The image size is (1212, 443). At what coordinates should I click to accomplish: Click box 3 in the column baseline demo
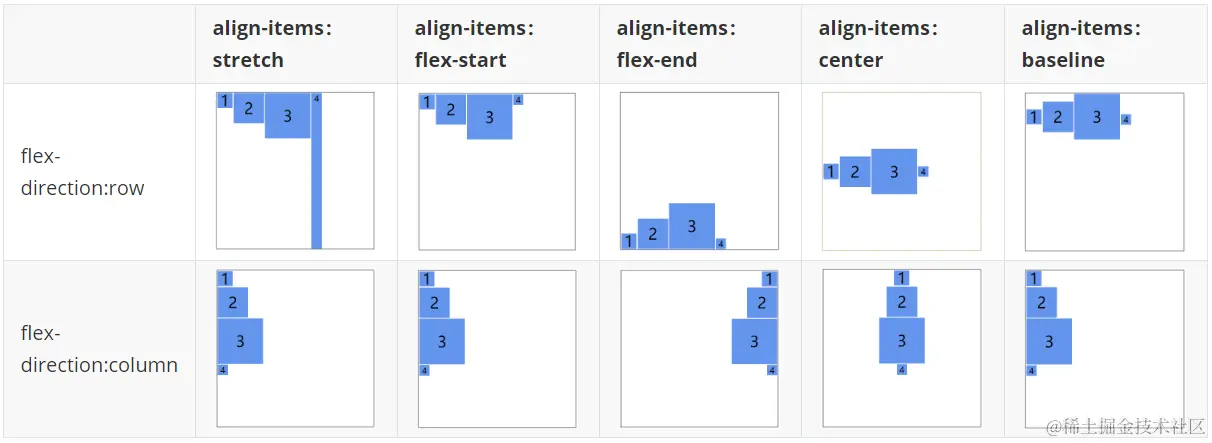click(x=1048, y=341)
